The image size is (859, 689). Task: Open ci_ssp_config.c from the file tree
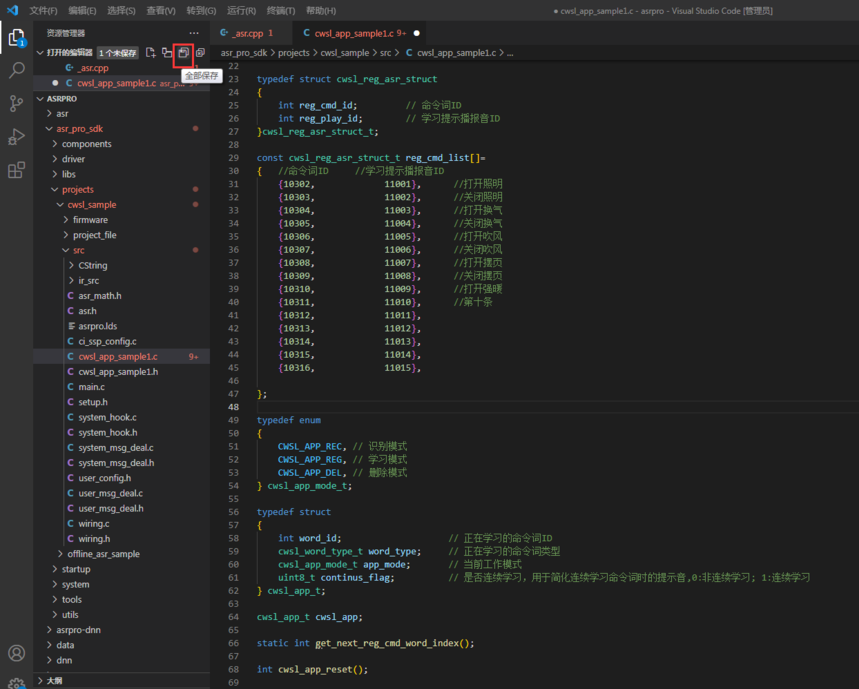[122, 341]
